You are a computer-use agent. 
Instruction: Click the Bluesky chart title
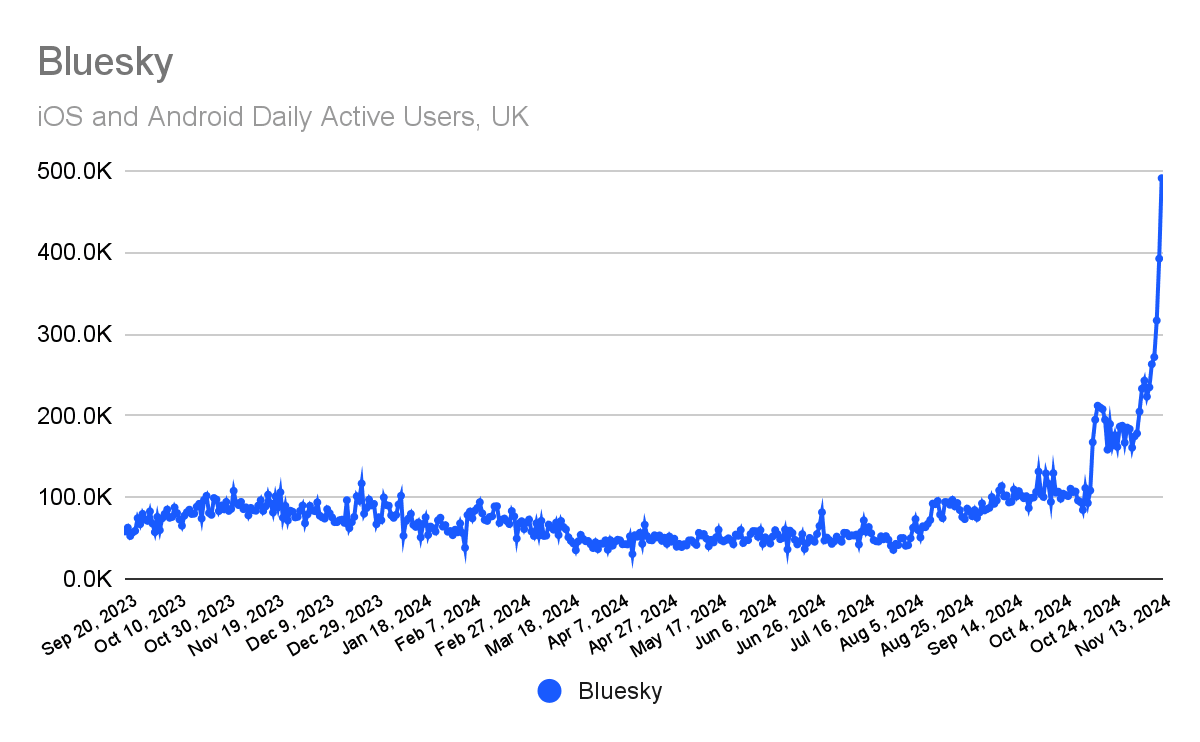pos(105,62)
